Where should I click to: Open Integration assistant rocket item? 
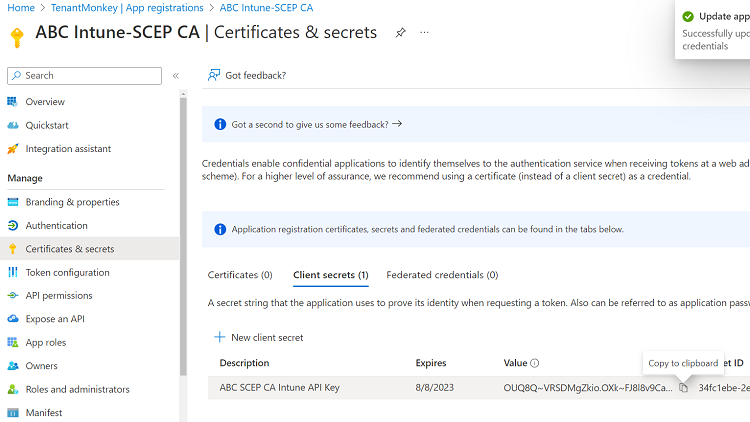[68, 149]
